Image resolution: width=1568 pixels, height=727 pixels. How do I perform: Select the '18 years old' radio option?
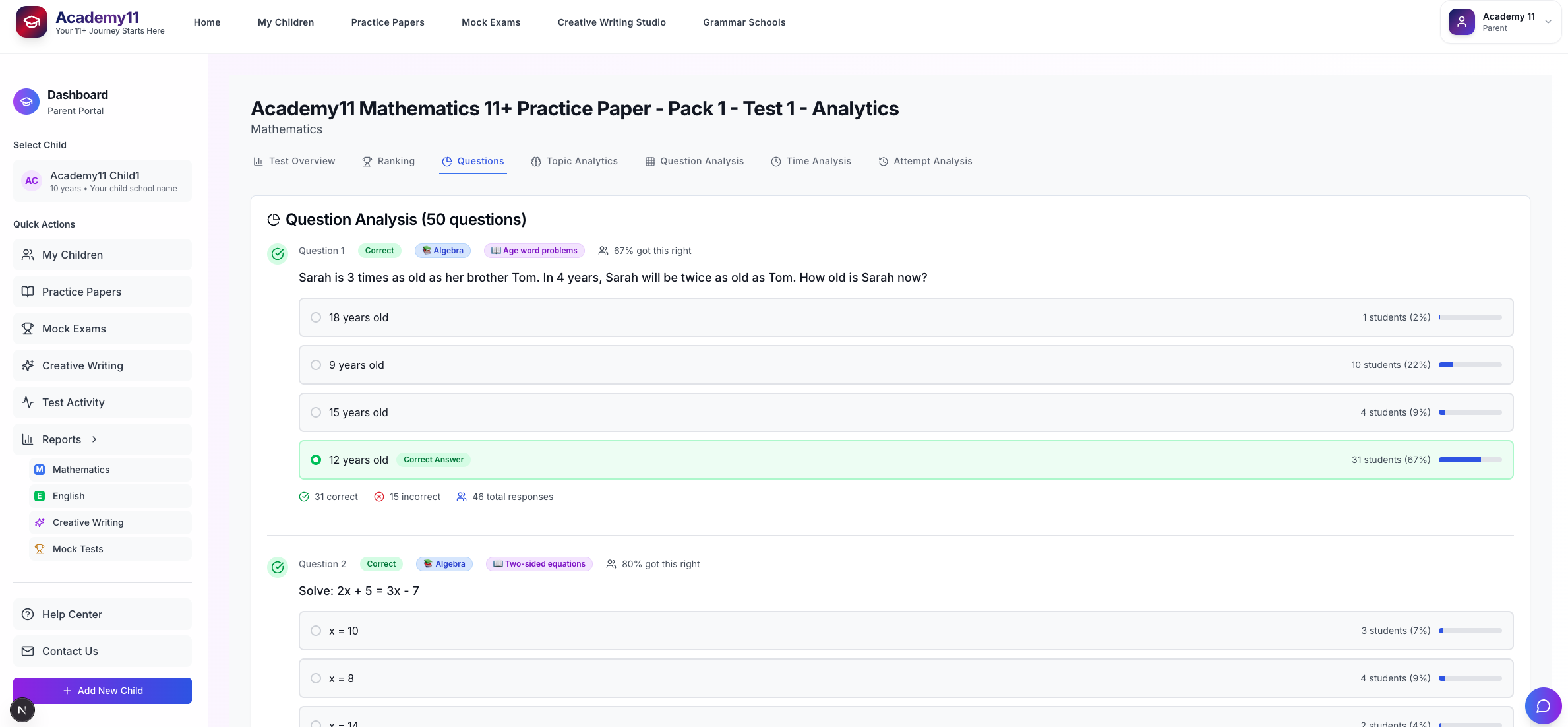click(316, 317)
